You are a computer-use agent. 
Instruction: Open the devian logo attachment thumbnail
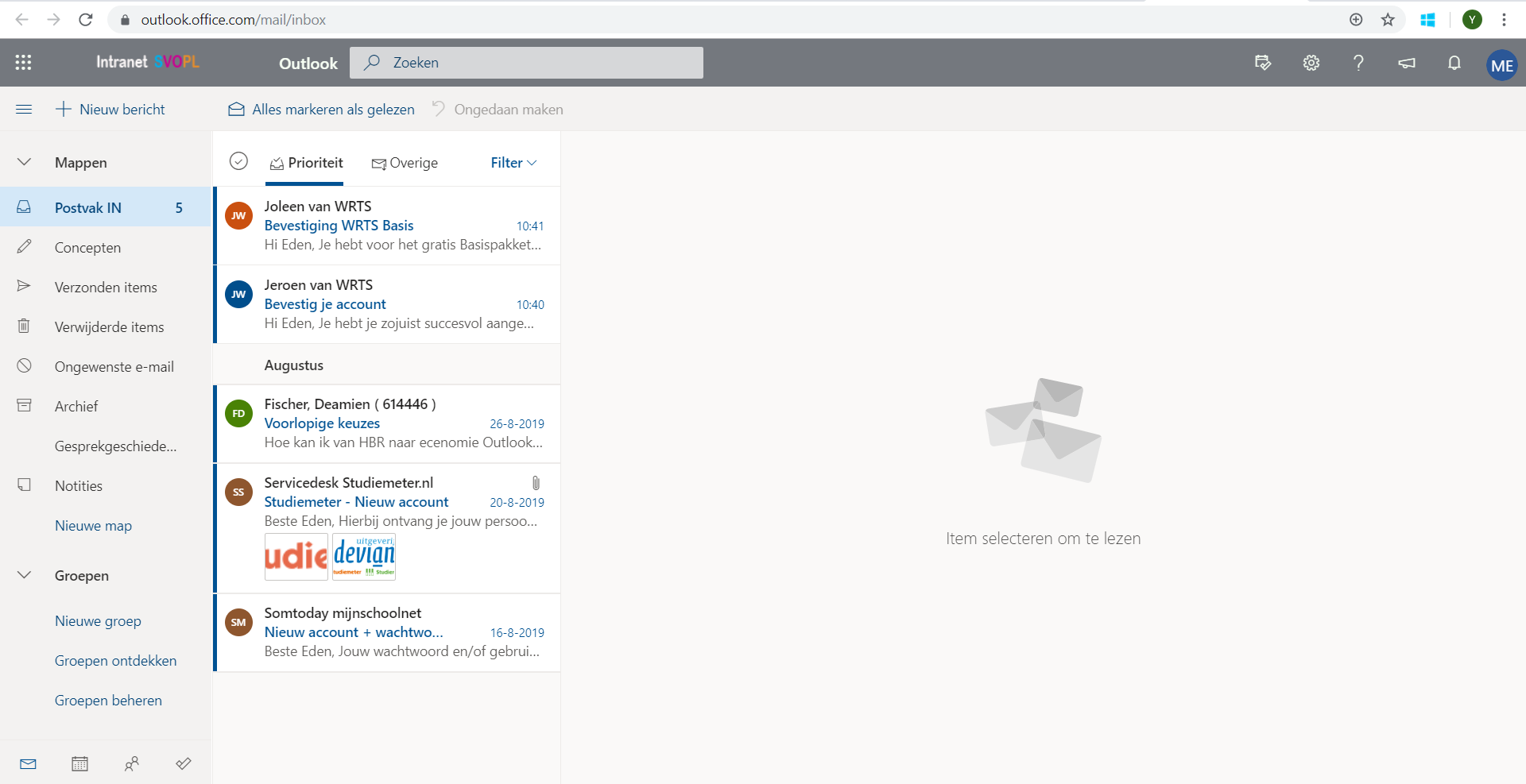(x=364, y=557)
